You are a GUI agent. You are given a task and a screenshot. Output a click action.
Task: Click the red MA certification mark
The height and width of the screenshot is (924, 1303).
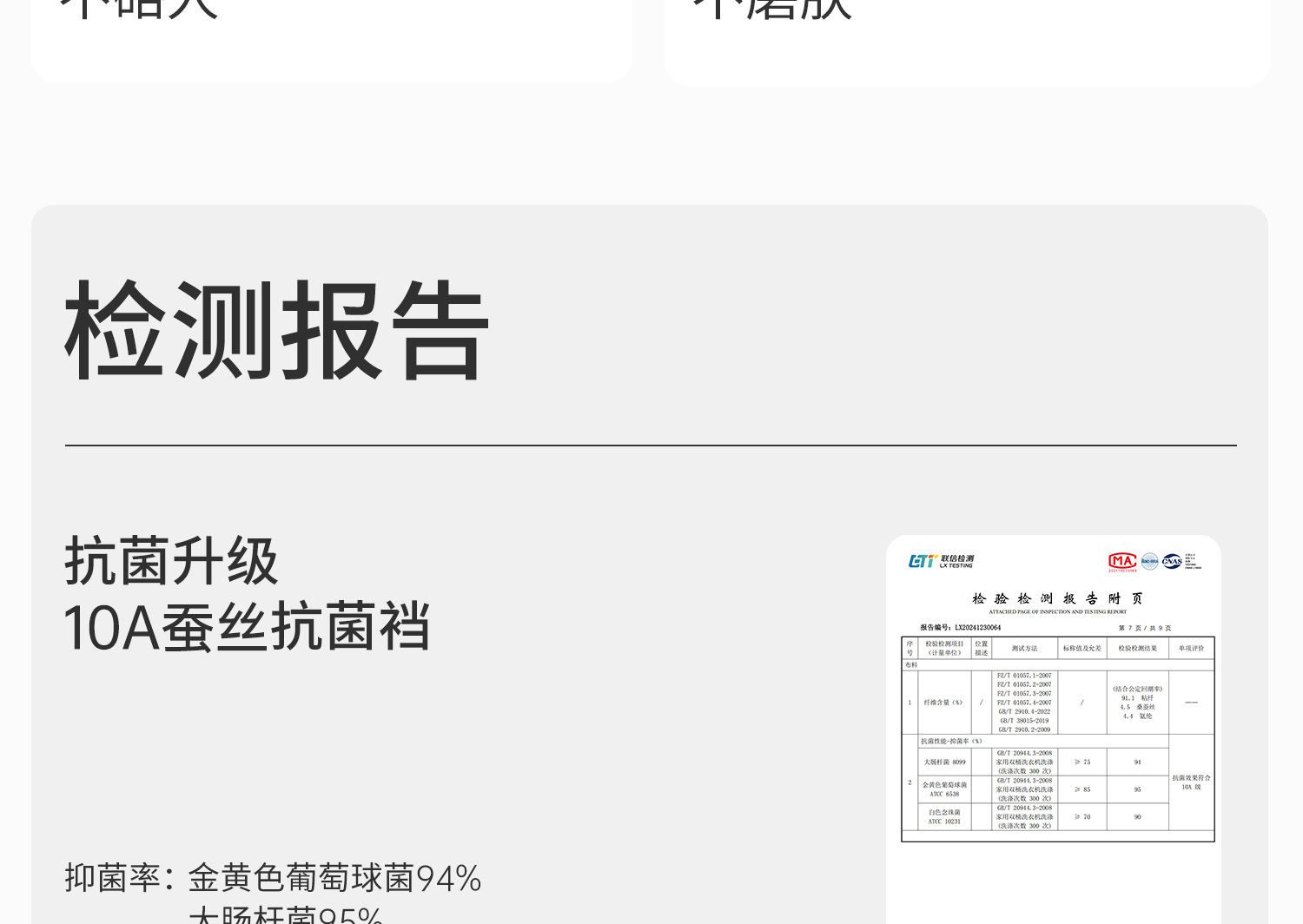click(1122, 562)
